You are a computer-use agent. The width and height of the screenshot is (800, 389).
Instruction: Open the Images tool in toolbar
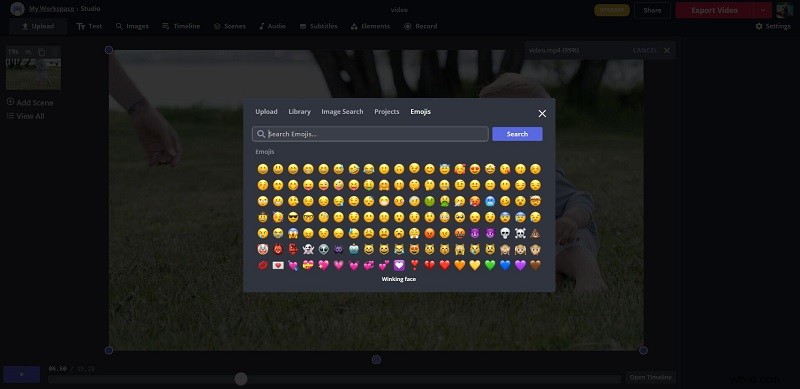pos(132,26)
